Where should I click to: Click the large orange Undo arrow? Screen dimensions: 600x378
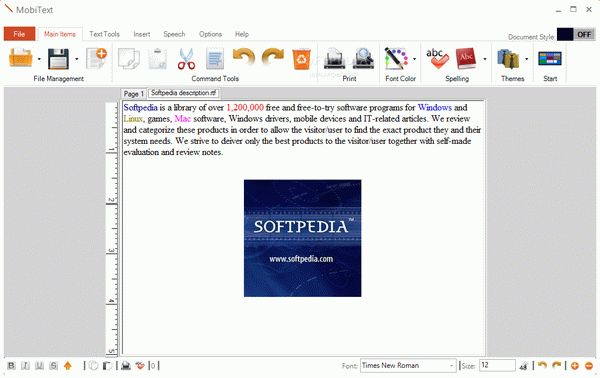pos(244,57)
